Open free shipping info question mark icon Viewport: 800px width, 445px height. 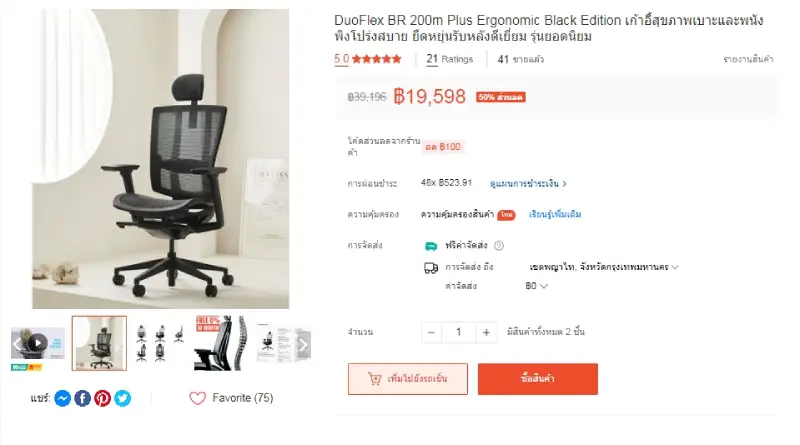tap(499, 246)
